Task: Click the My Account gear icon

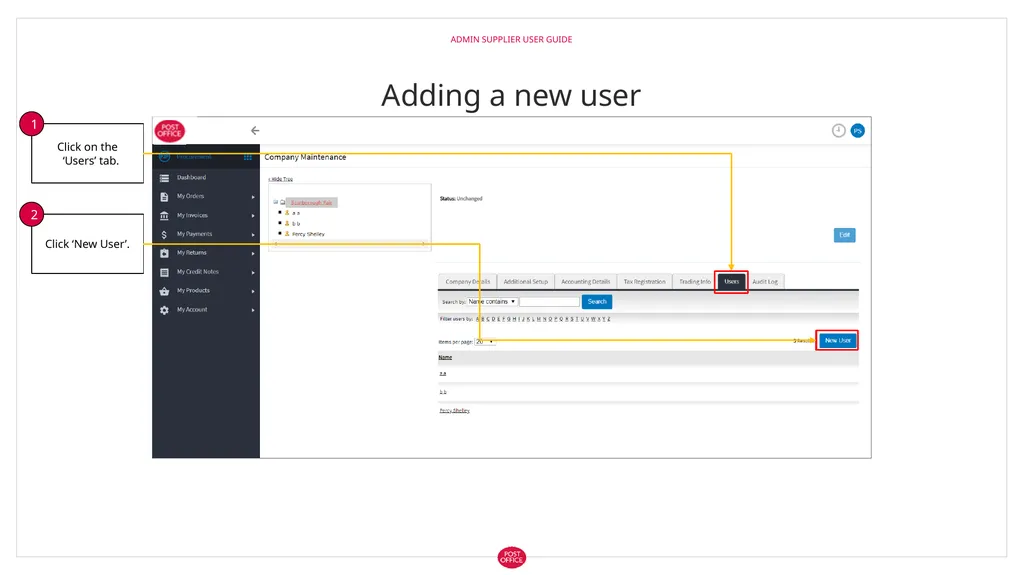Action: pyautogui.click(x=164, y=310)
